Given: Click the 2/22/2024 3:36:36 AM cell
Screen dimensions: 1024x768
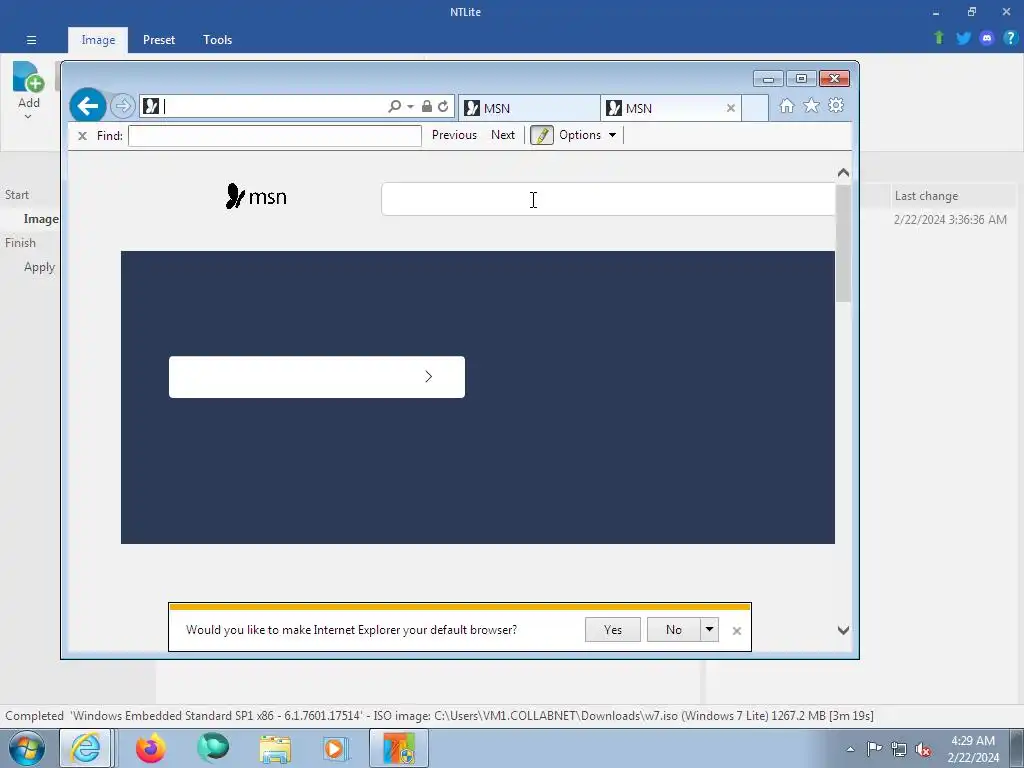Looking at the screenshot, I should coord(950,219).
